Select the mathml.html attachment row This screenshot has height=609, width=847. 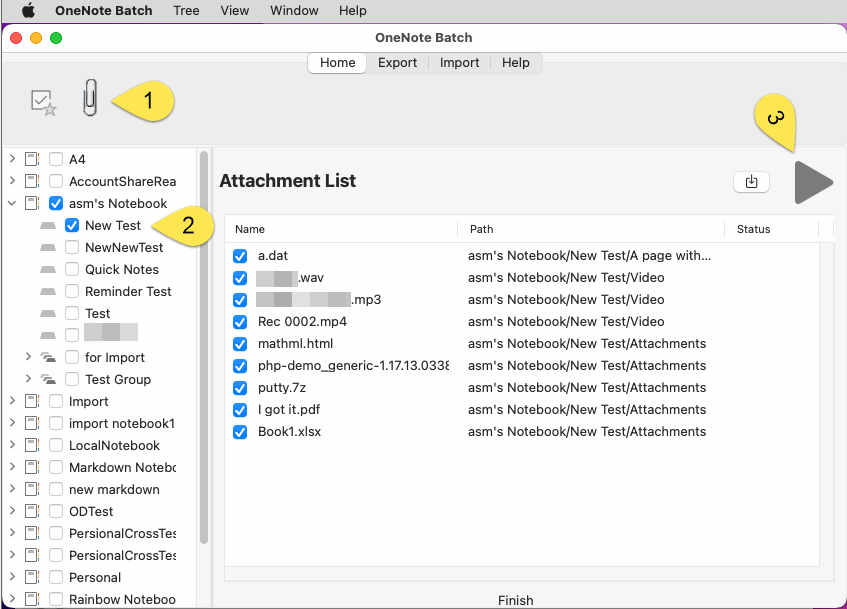(522, 344)
